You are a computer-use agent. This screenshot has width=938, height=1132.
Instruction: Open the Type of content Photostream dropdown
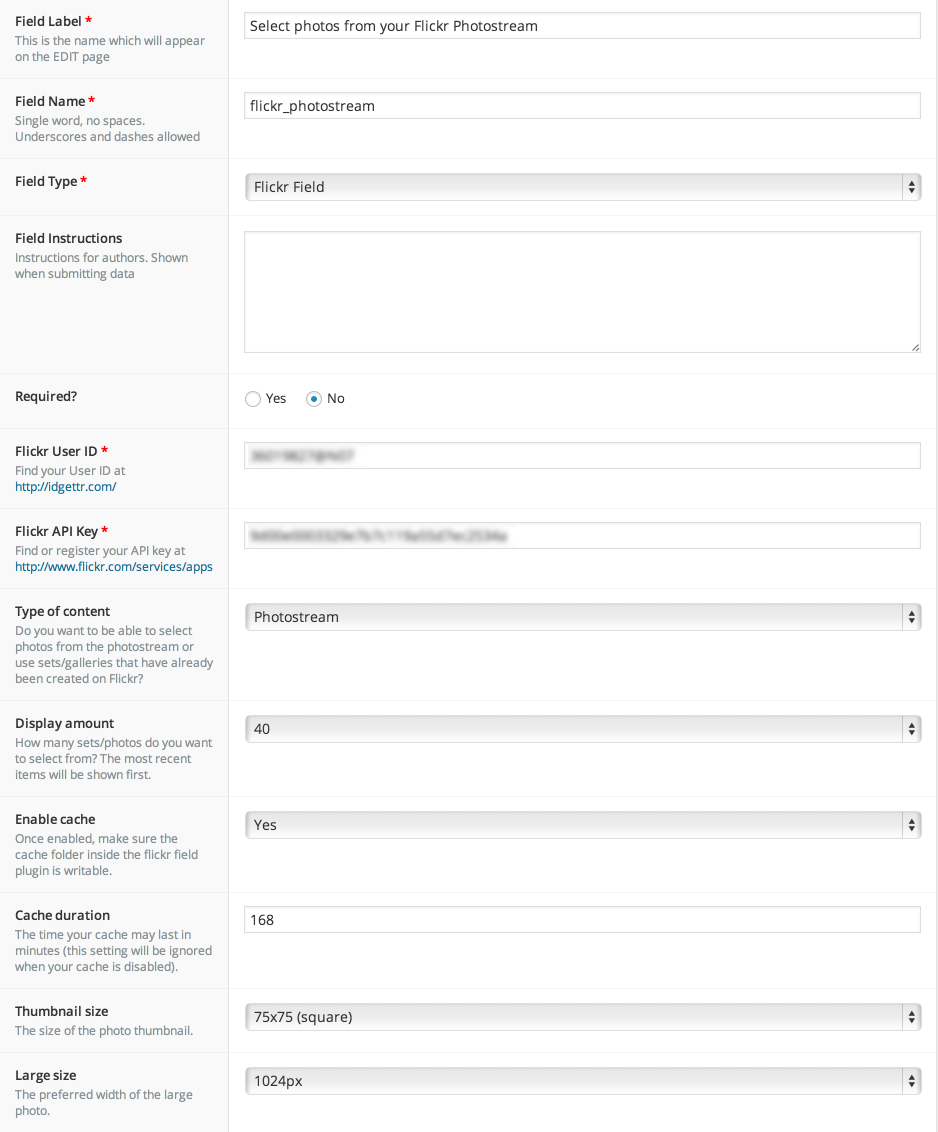click(583, 617)
